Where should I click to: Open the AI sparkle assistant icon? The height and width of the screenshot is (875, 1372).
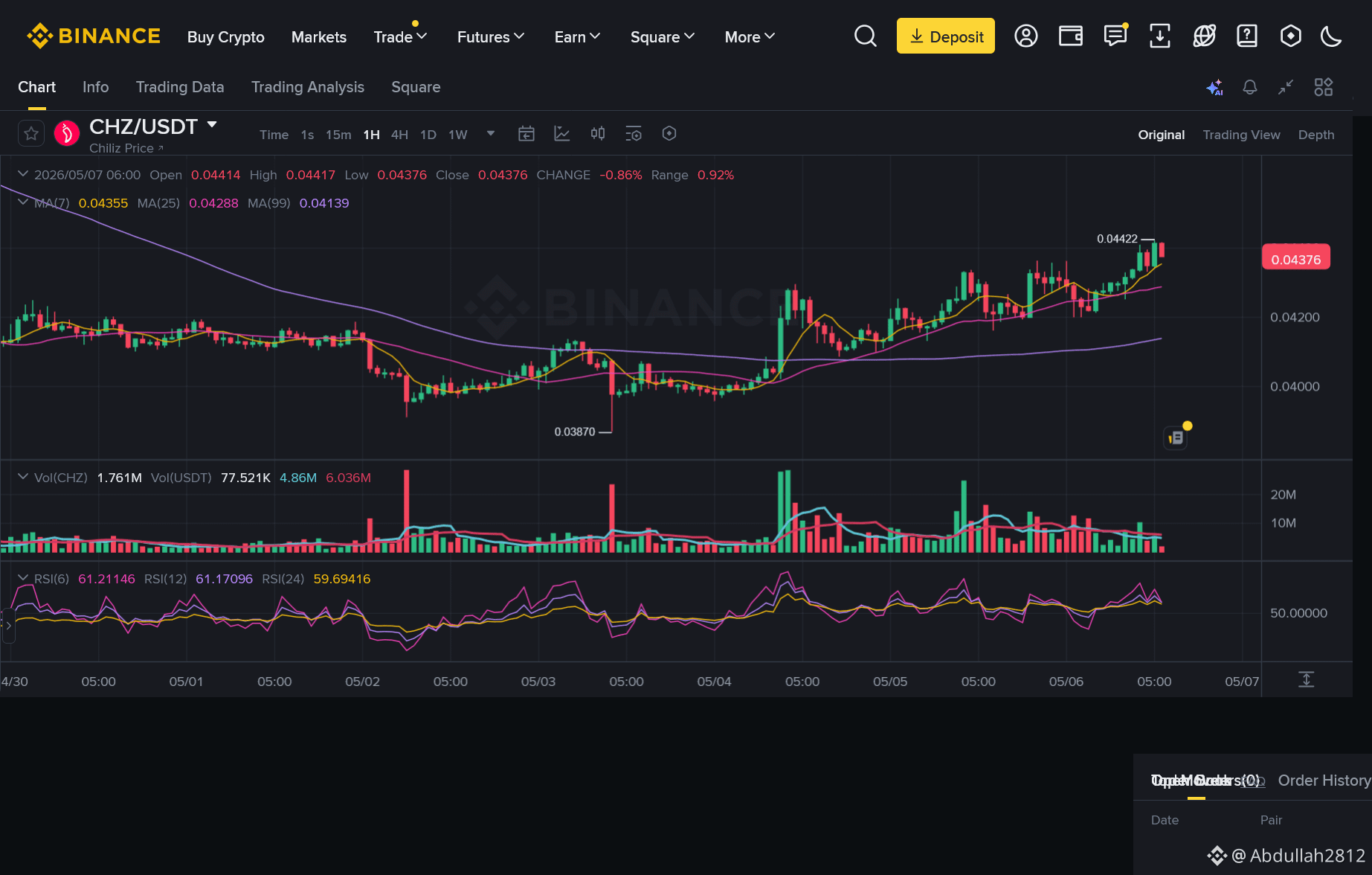pos(1214,87)
